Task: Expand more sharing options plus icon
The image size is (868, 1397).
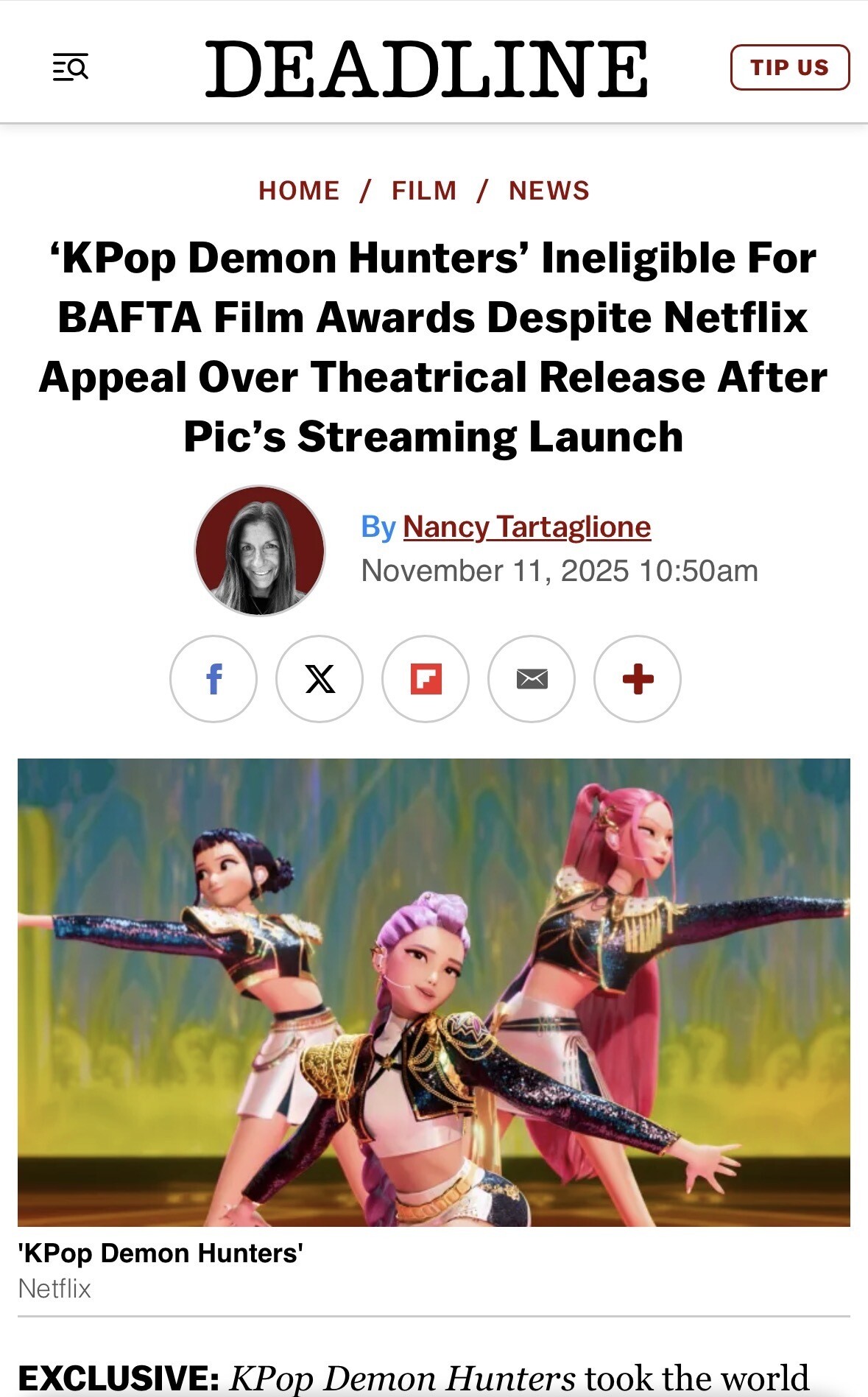Action: 638,678
